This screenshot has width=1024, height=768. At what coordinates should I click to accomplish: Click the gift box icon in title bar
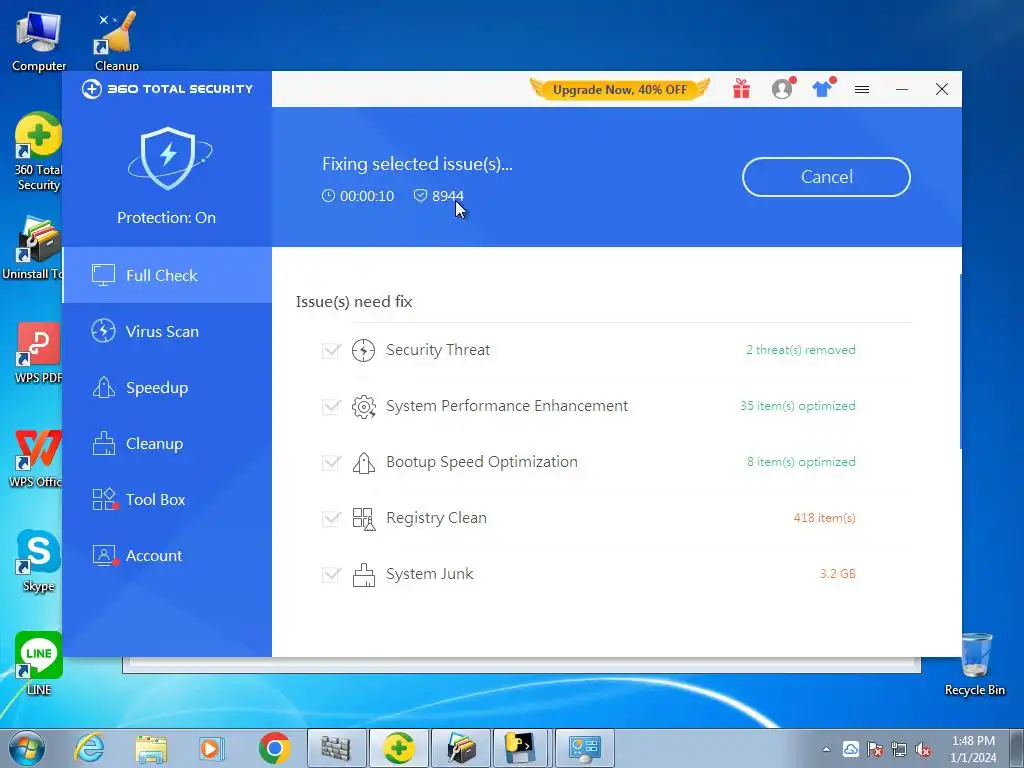pos(741,89)
